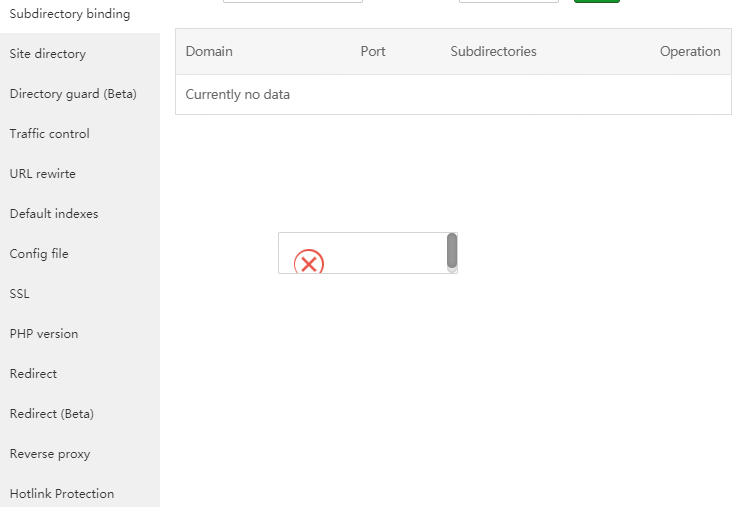Click the Subdirectories column header
Viewport: 742px width, 507px height.
click(493, 51)
